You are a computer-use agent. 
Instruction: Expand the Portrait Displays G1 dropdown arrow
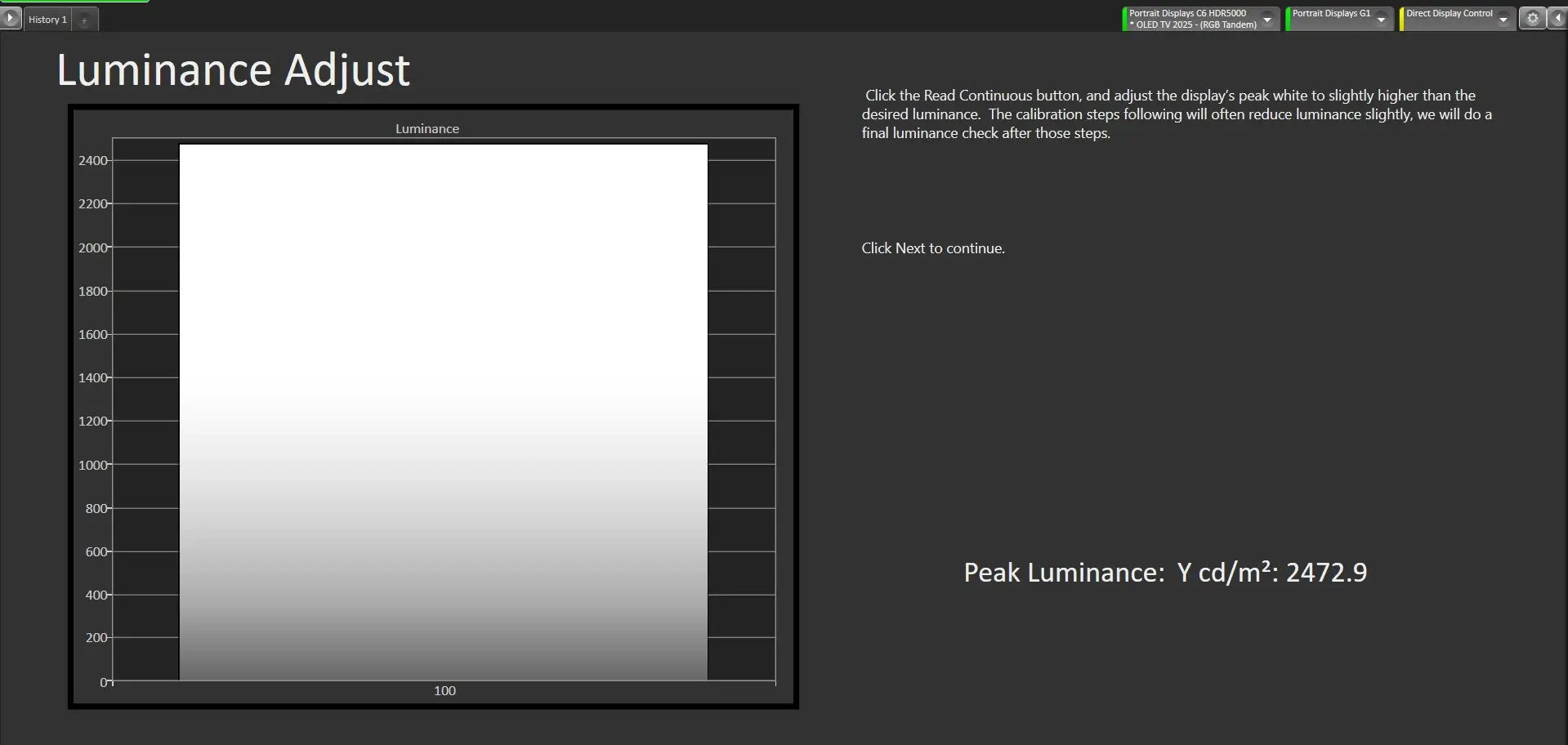pos(1381,20)
